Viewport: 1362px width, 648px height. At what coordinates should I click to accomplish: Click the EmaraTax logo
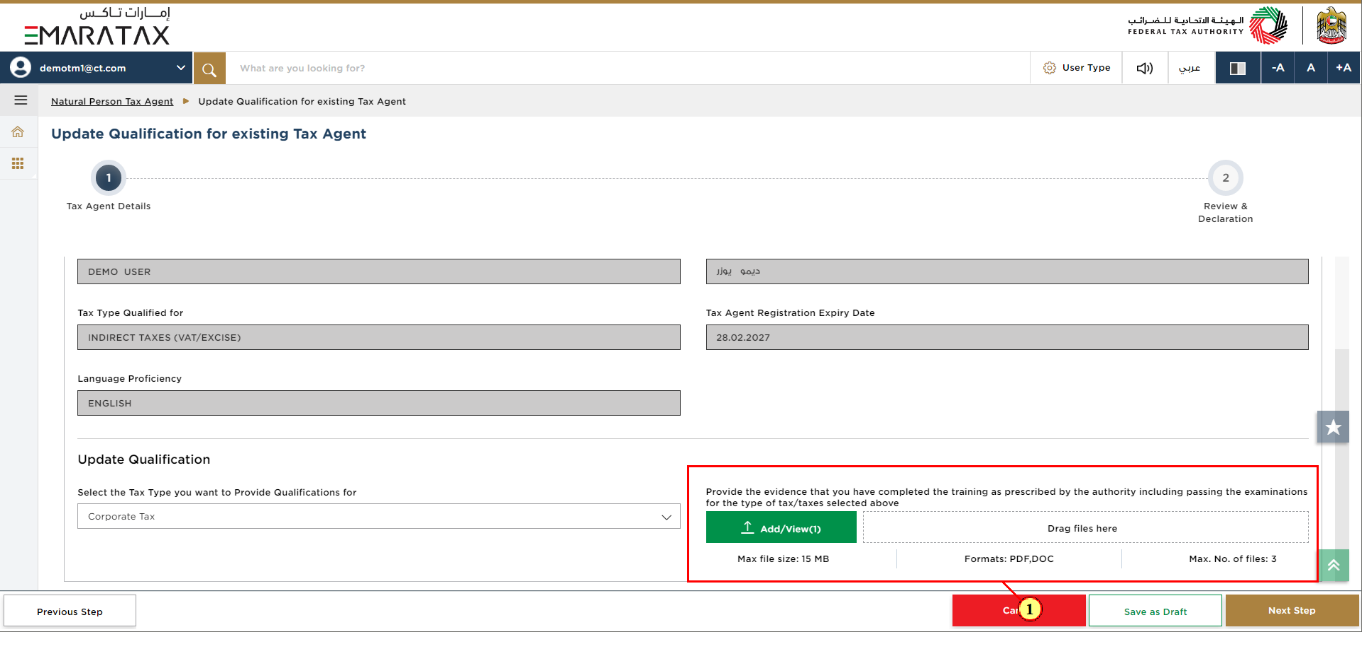tap(97, 26)
